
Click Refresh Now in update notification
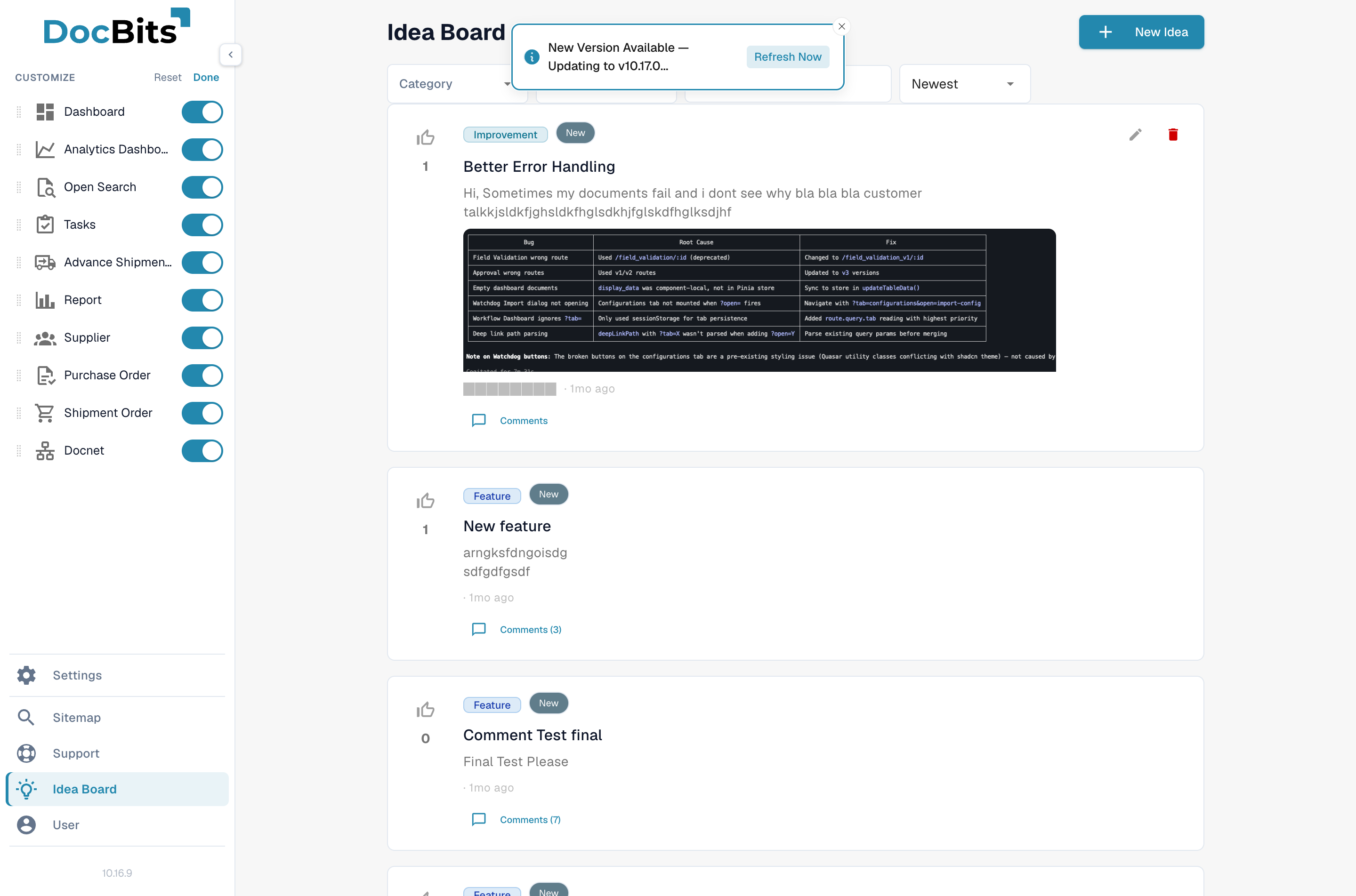tap(788, 56)
